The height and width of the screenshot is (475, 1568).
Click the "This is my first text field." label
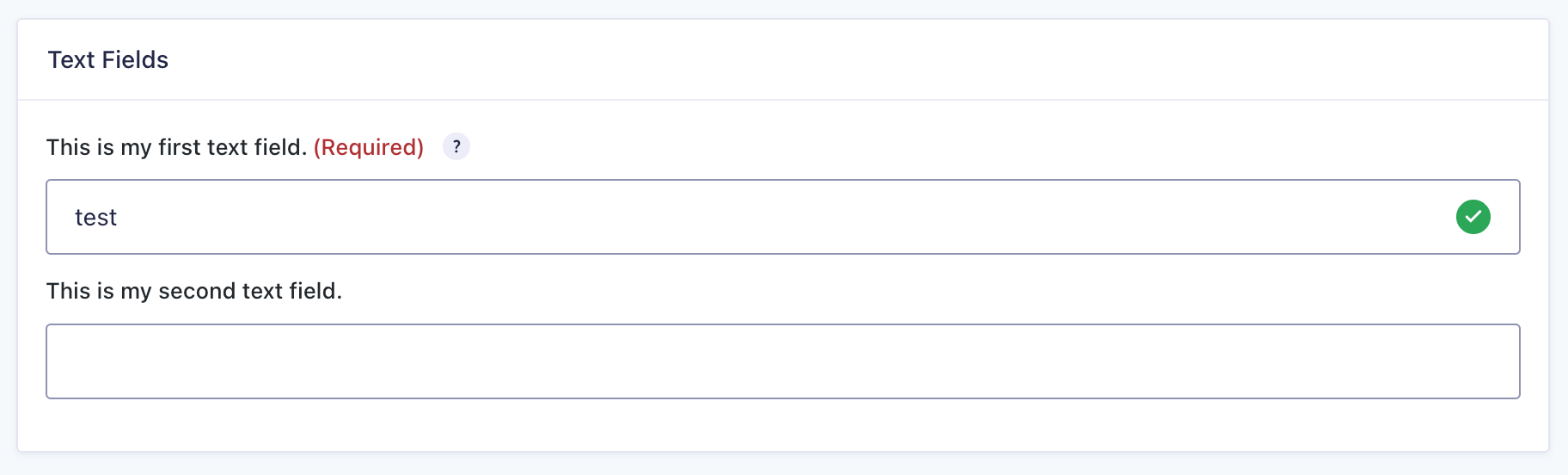[x=176, y=147]
